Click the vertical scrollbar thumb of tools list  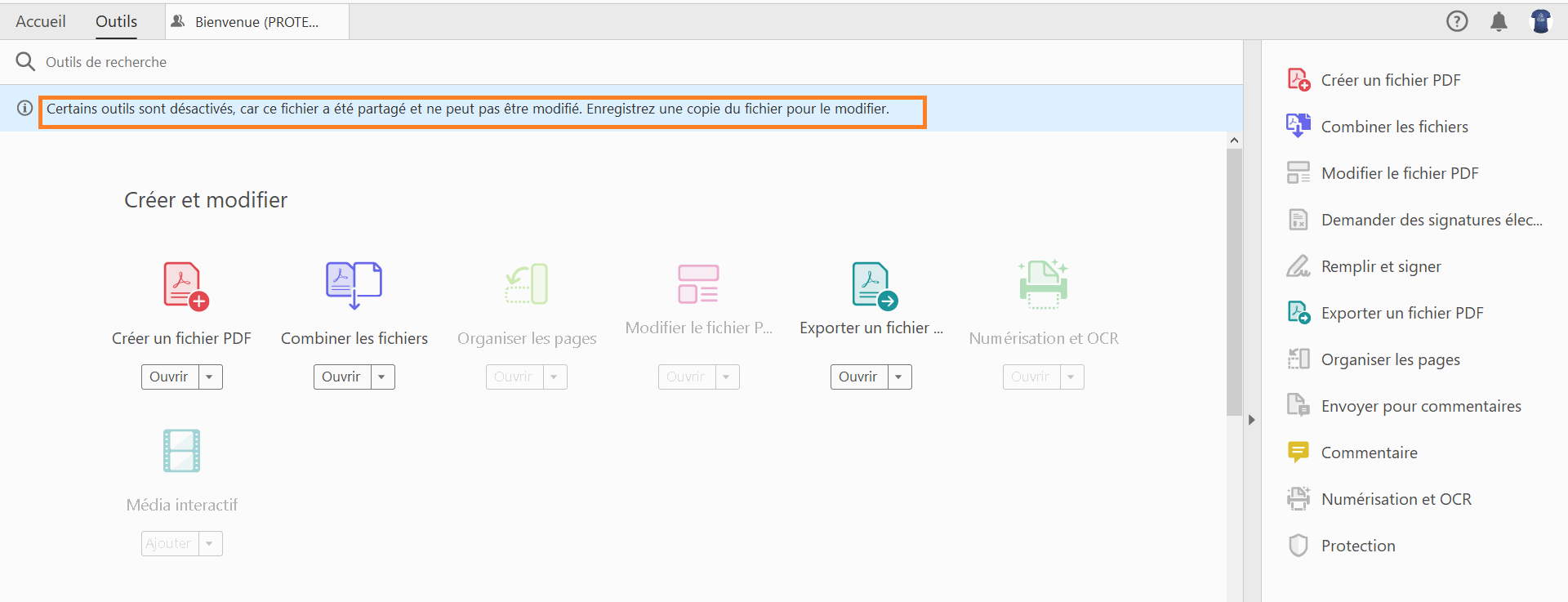[1234, 282]
